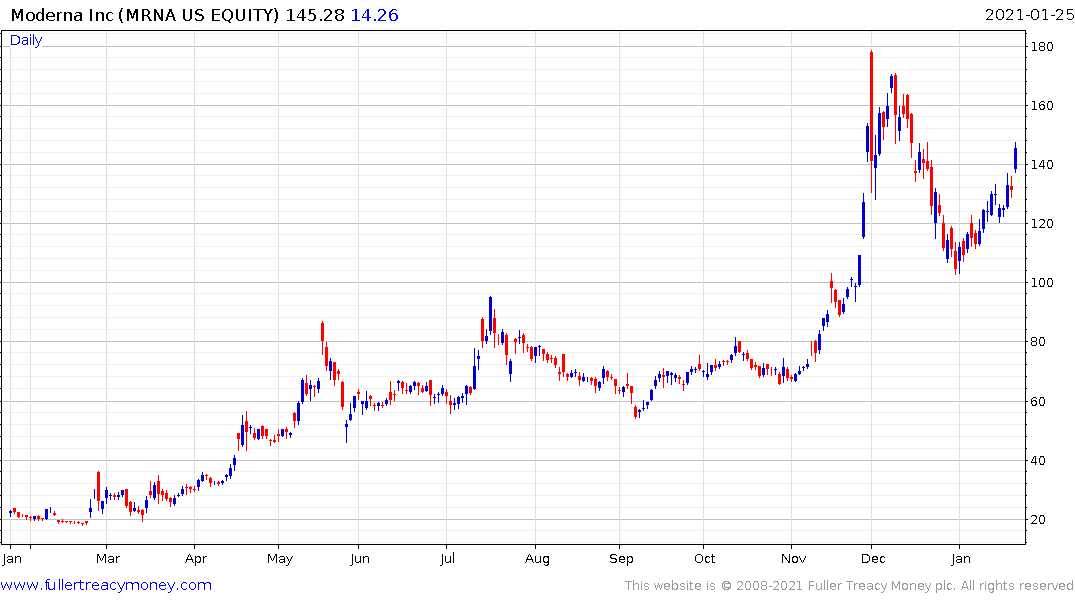Click the Jul month axis label
The height and width of the screenshot is (600, 1075).
click(x=447, y=558)
